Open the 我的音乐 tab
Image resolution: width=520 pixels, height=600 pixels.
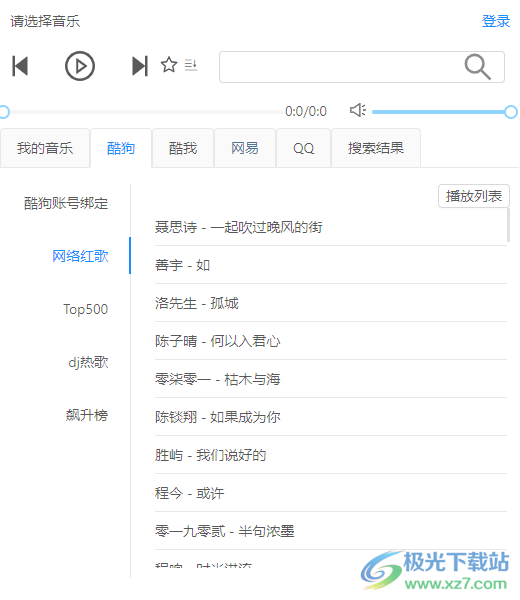(45, 148)
